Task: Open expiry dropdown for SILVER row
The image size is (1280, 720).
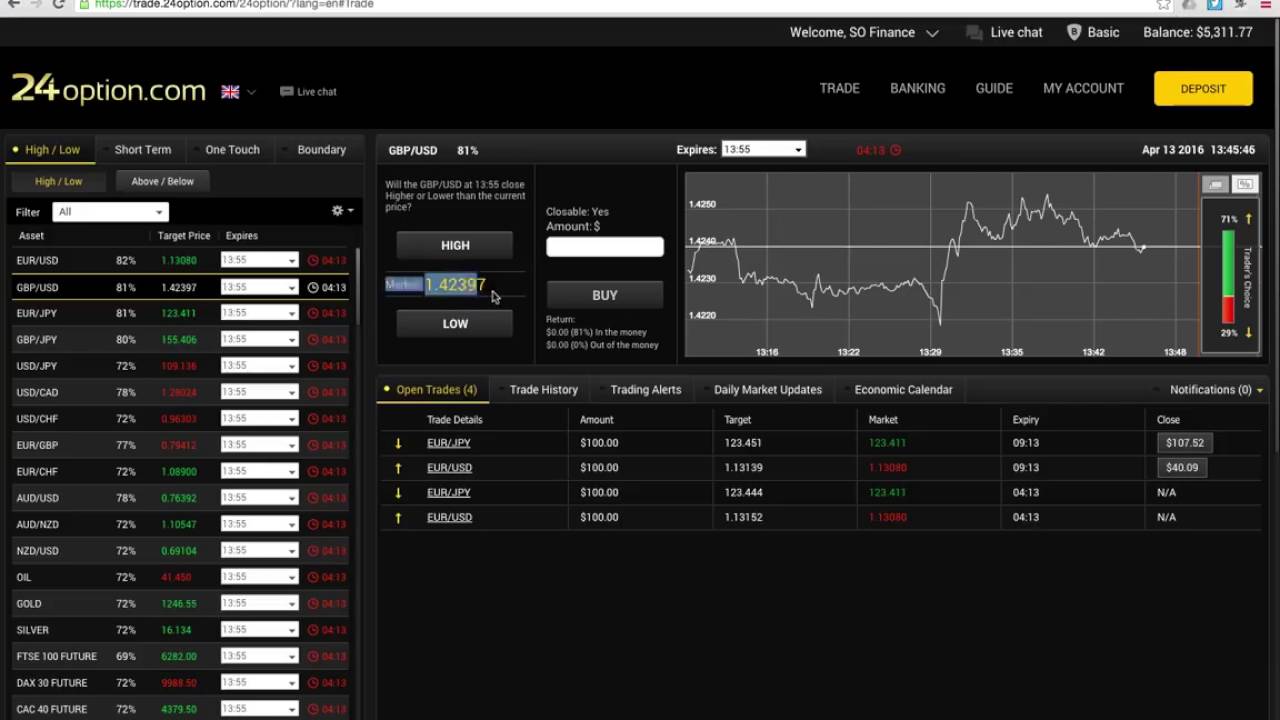Action: [x=259, y=630]
